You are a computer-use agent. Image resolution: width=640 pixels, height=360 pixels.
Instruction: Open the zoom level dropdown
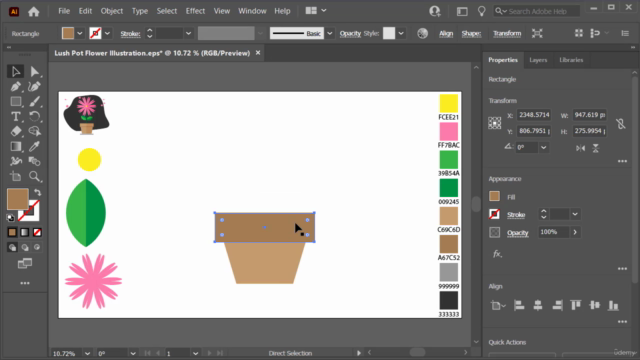tap(87, 353)
